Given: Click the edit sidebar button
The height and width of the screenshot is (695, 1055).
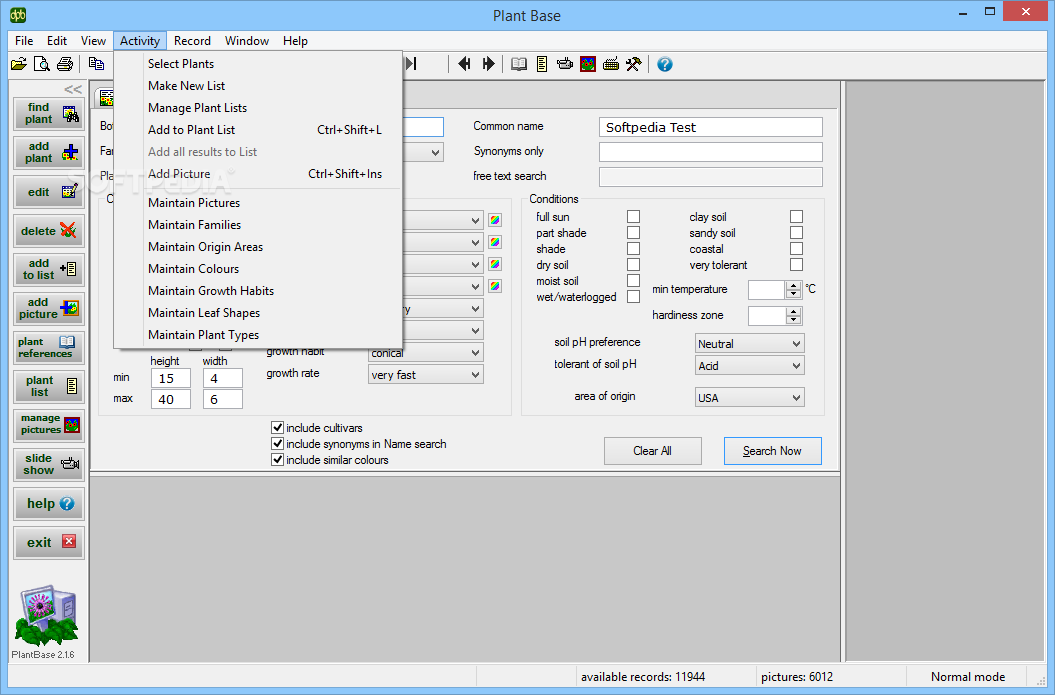Looking at the screenshot, I should 49,192.
